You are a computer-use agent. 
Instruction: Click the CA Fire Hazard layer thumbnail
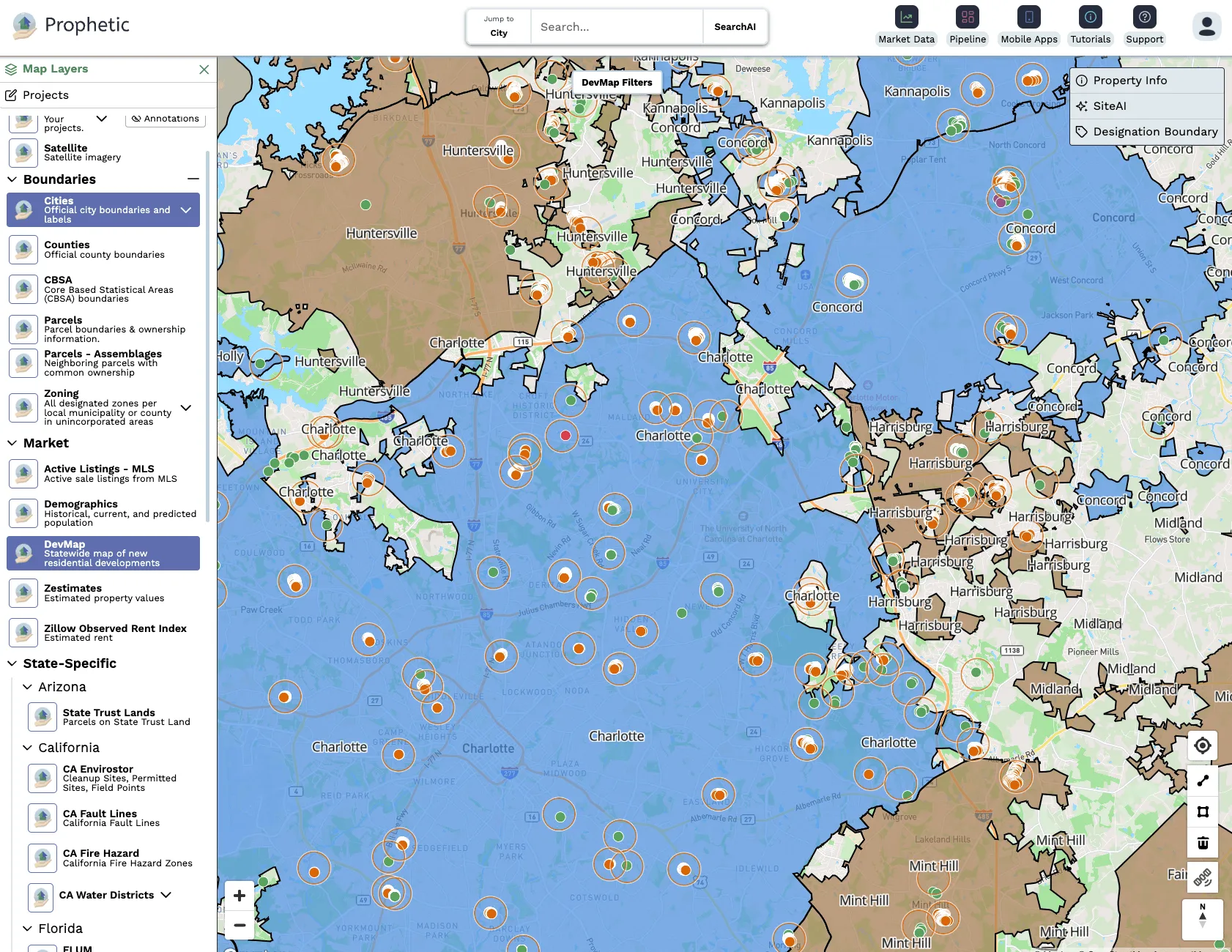pyautogui.click(x=42, y=858)
